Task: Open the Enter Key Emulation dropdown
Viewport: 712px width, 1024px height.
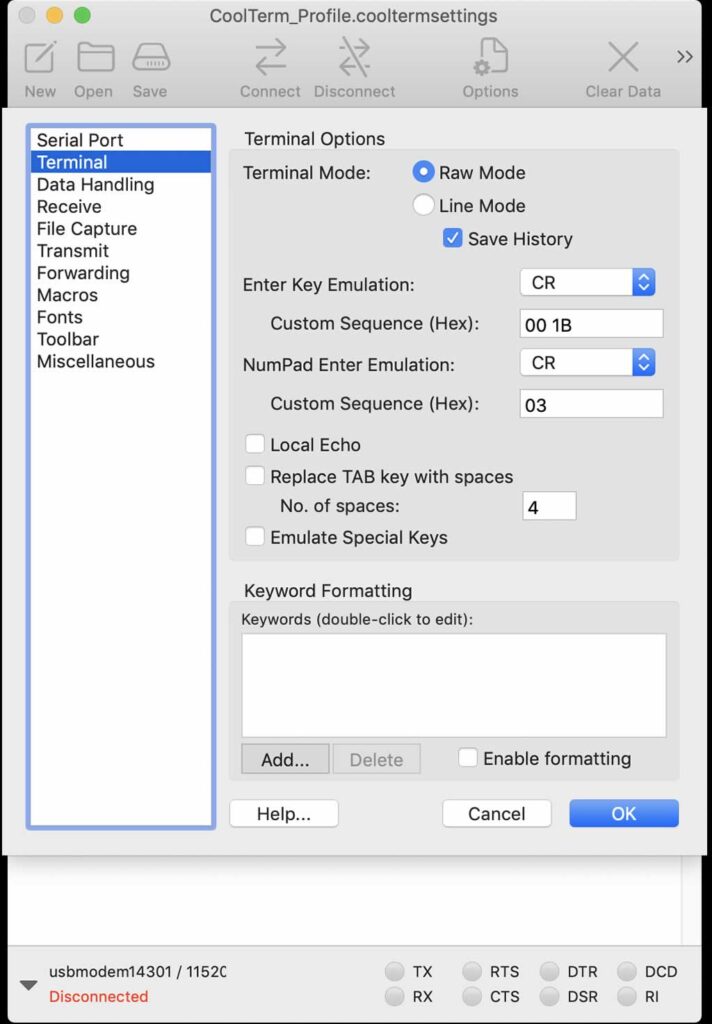Action: click(x=587, y=283)
